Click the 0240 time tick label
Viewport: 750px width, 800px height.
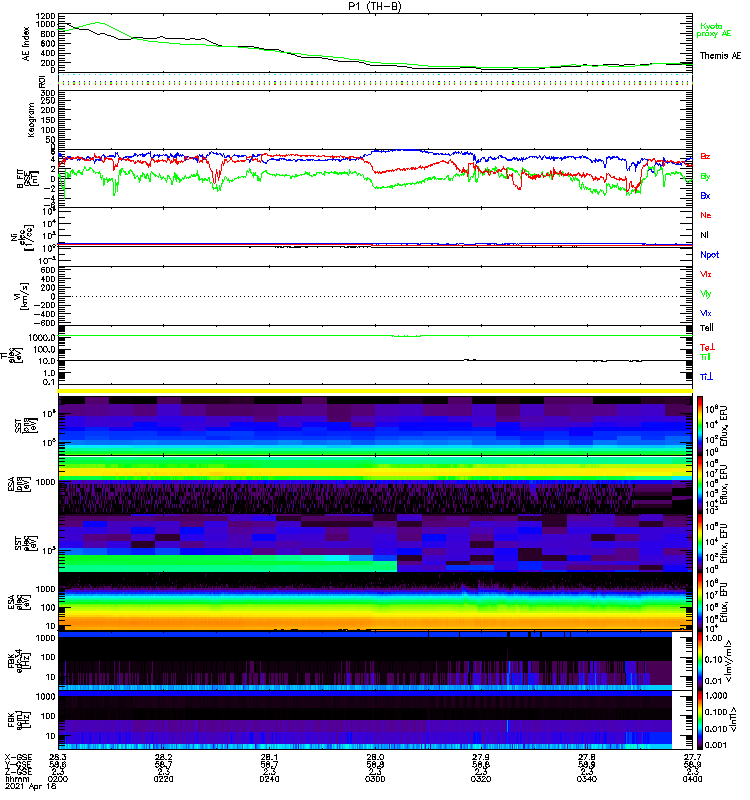tap(269, 779)
